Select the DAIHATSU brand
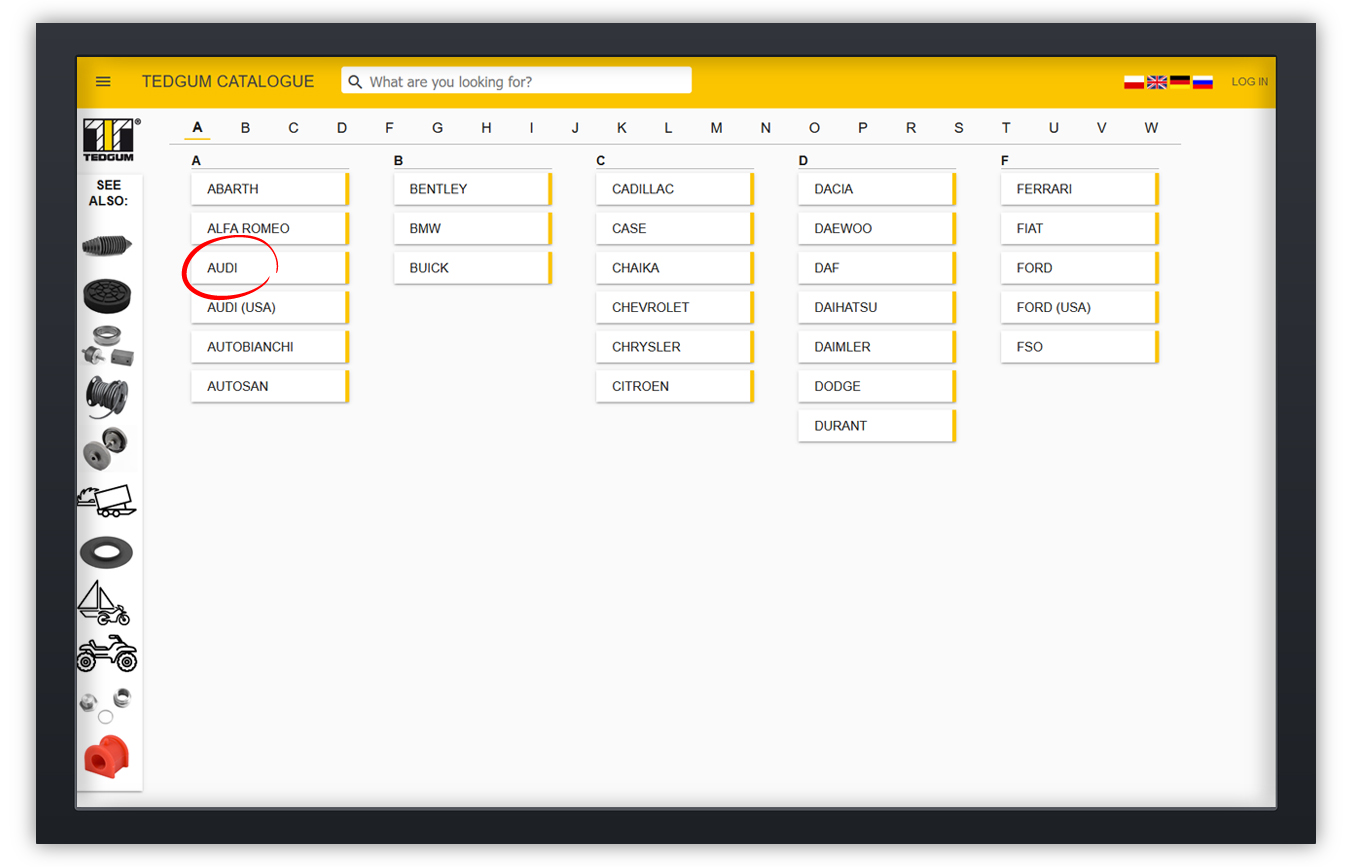This screenshot has width=1352, height=867. 877,307
